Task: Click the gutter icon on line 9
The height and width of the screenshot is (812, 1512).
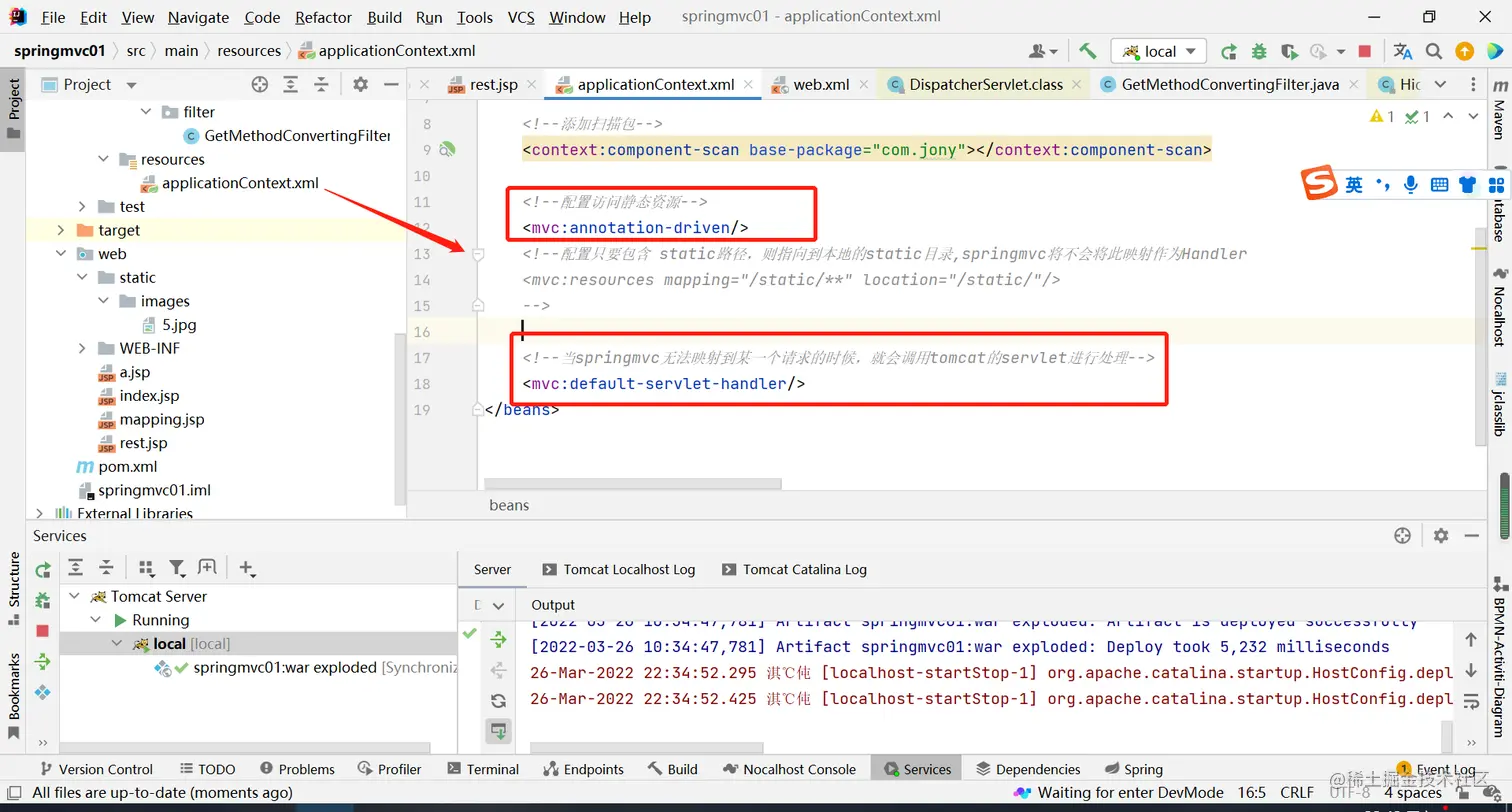Action: click(x=448, y=150)
